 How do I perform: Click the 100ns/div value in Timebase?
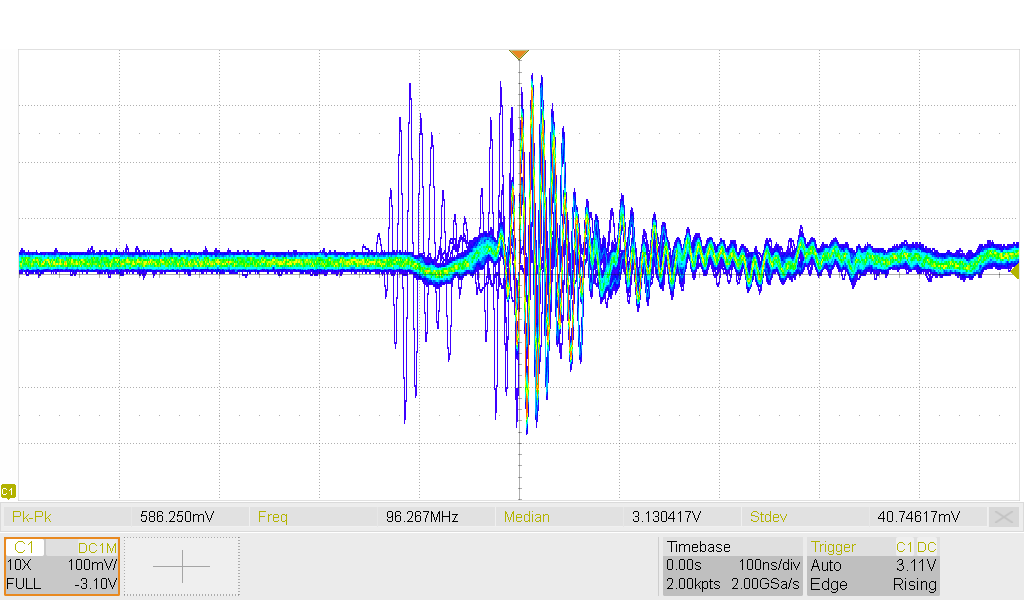[x=766, y=566]
